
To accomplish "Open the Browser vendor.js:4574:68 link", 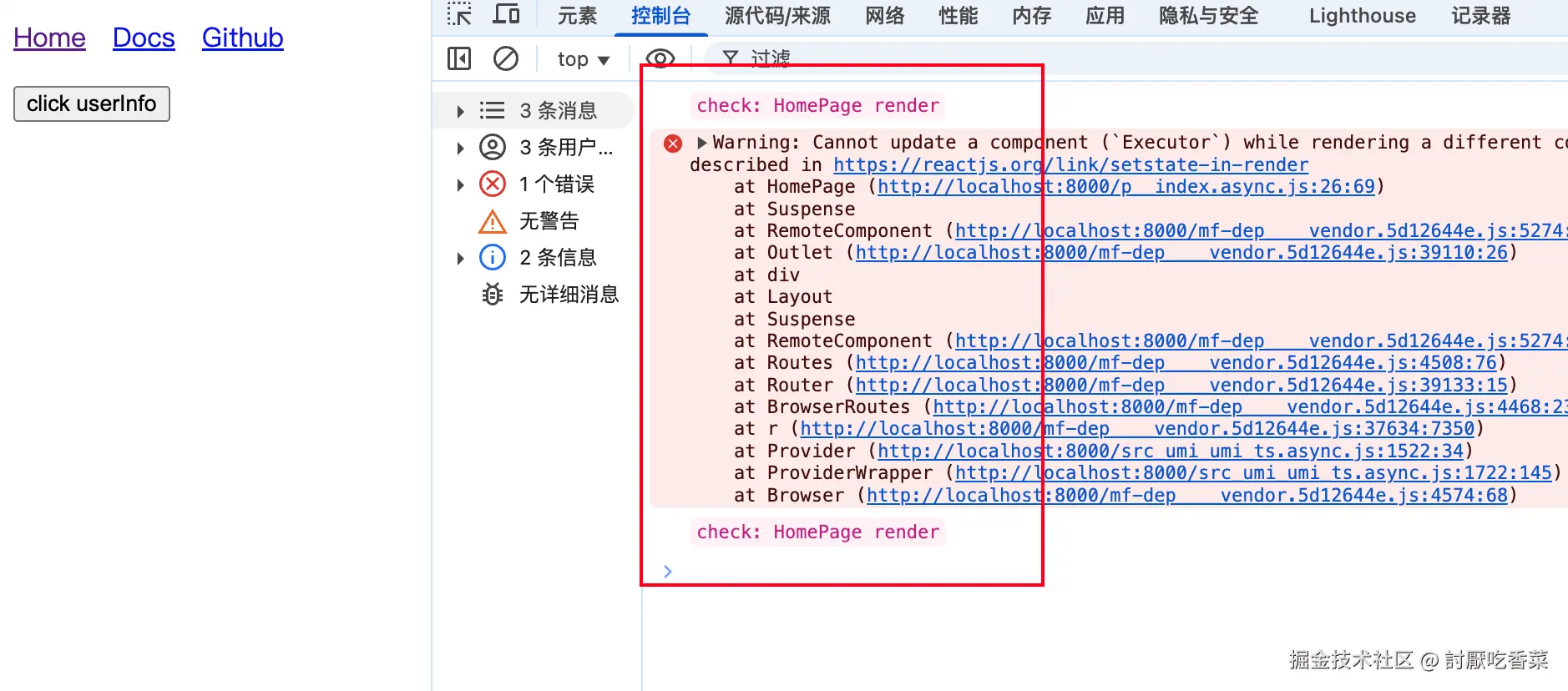I will pyautogui.click(x=1187, y=495).
